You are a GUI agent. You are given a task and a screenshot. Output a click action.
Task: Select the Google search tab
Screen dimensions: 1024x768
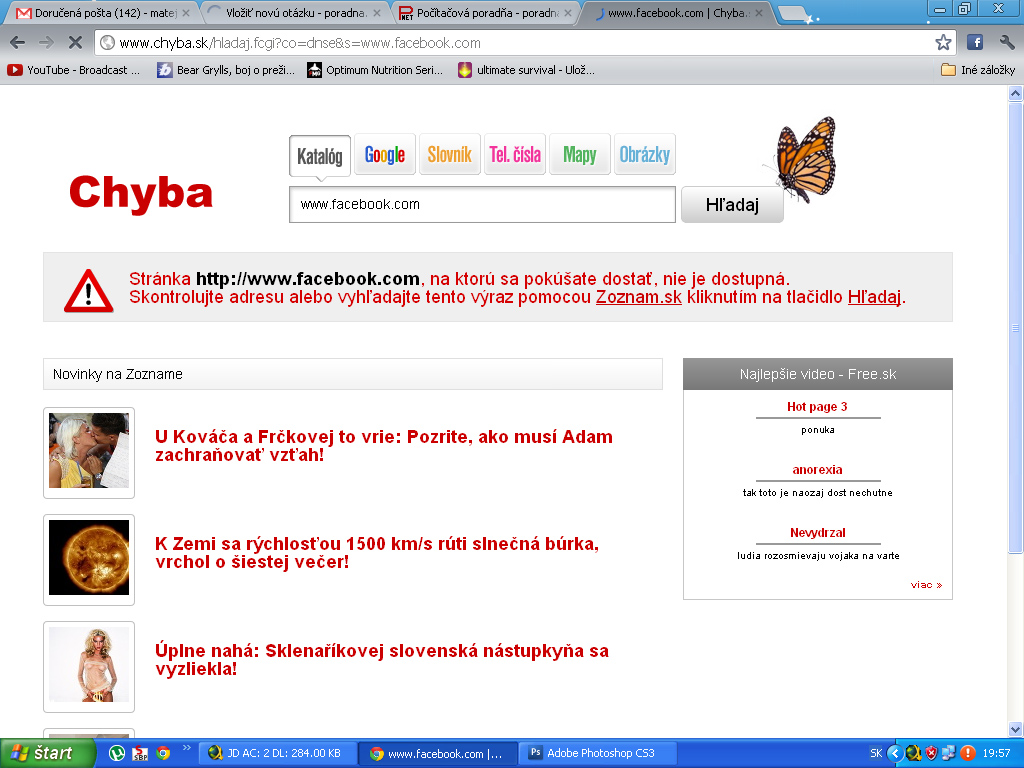click(x=385, y=155)
